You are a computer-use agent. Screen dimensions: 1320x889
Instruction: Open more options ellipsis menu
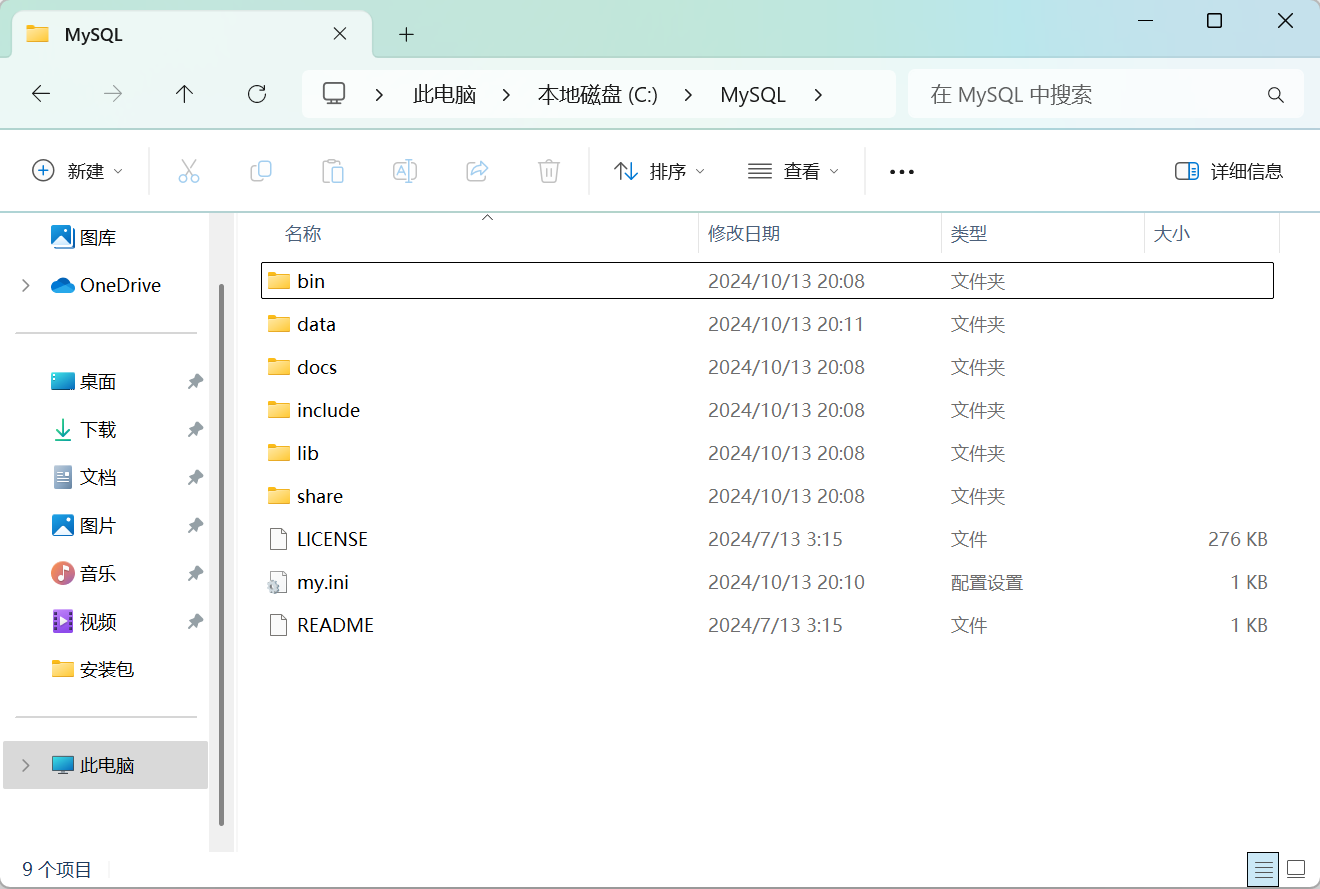(x=902, y=172)
